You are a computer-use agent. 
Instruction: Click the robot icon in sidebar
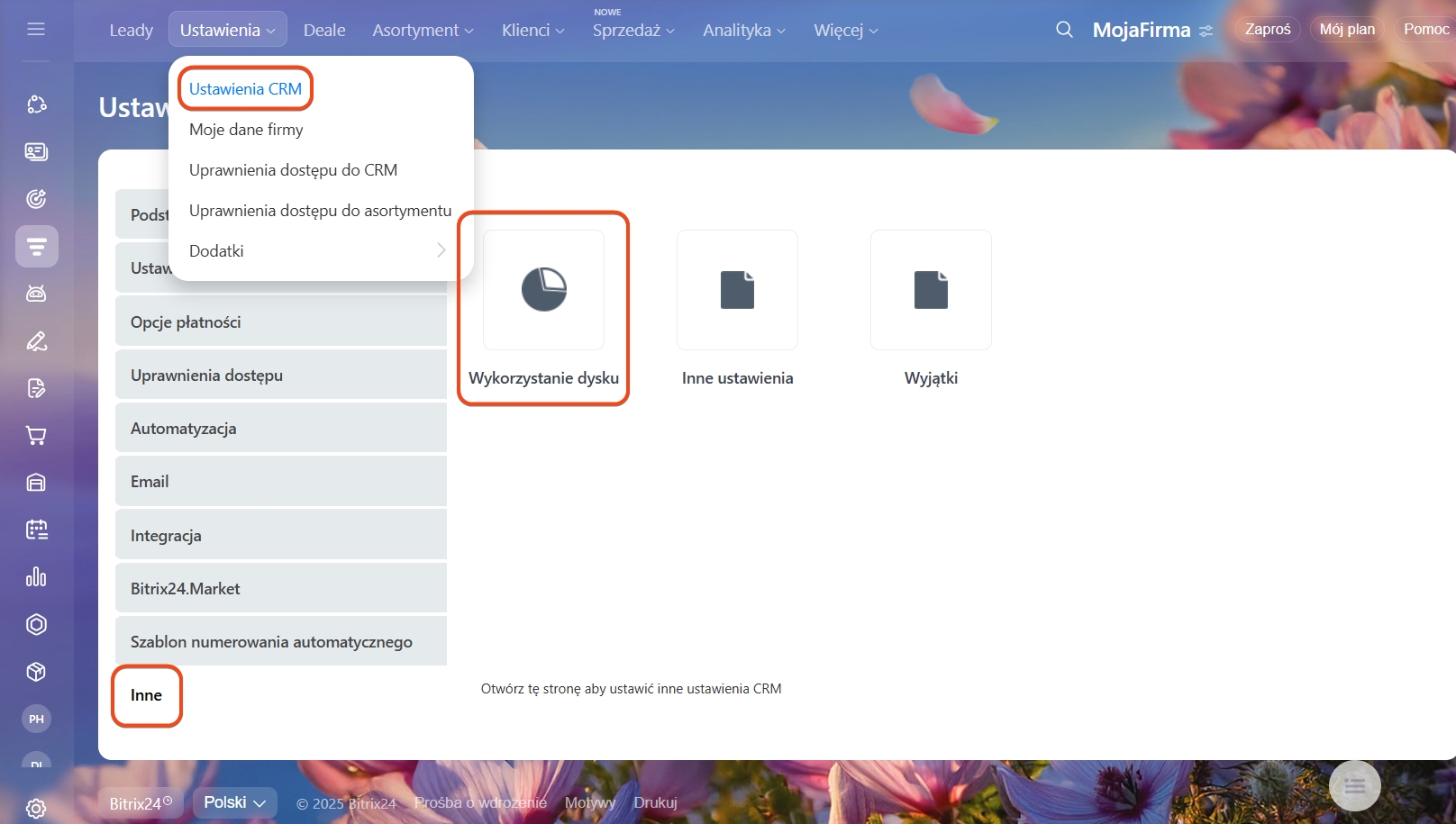pos(36,294)
